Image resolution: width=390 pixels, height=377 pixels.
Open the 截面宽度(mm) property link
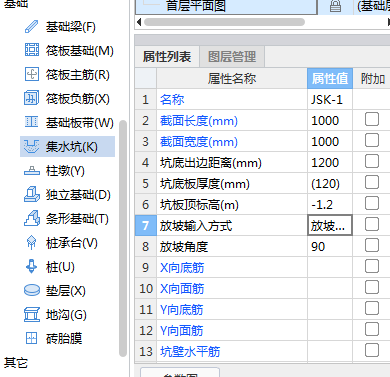pyautogui.click(x=199, y=142)
